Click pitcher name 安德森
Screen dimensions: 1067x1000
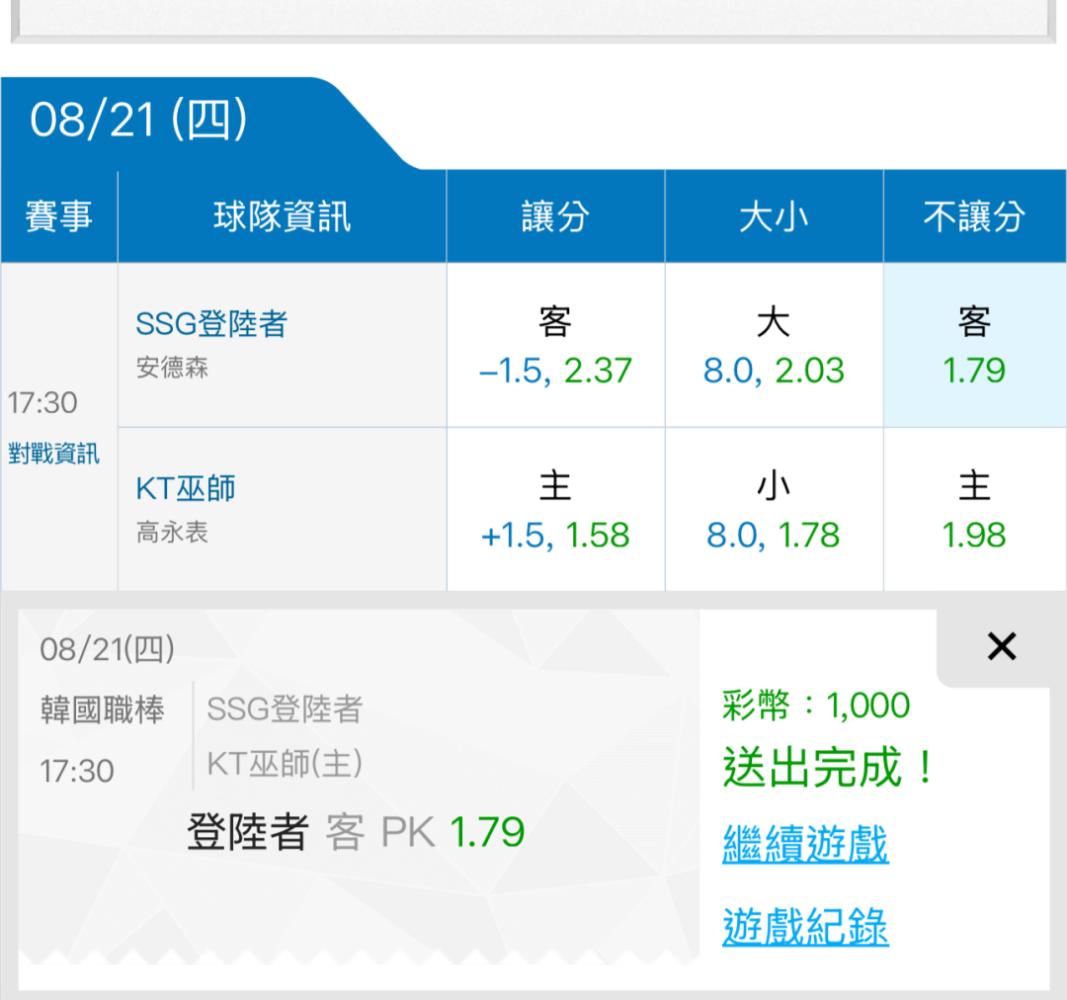coord(172,367)
